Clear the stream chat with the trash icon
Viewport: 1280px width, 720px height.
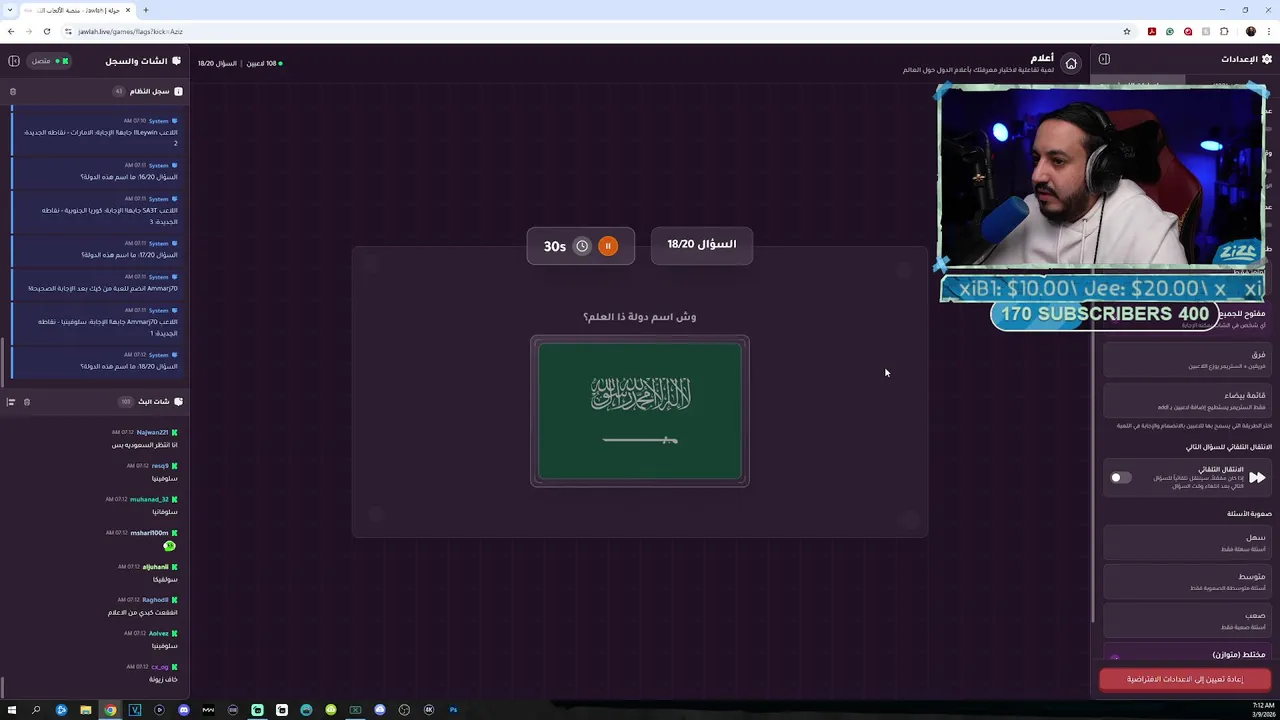(27, 402)
